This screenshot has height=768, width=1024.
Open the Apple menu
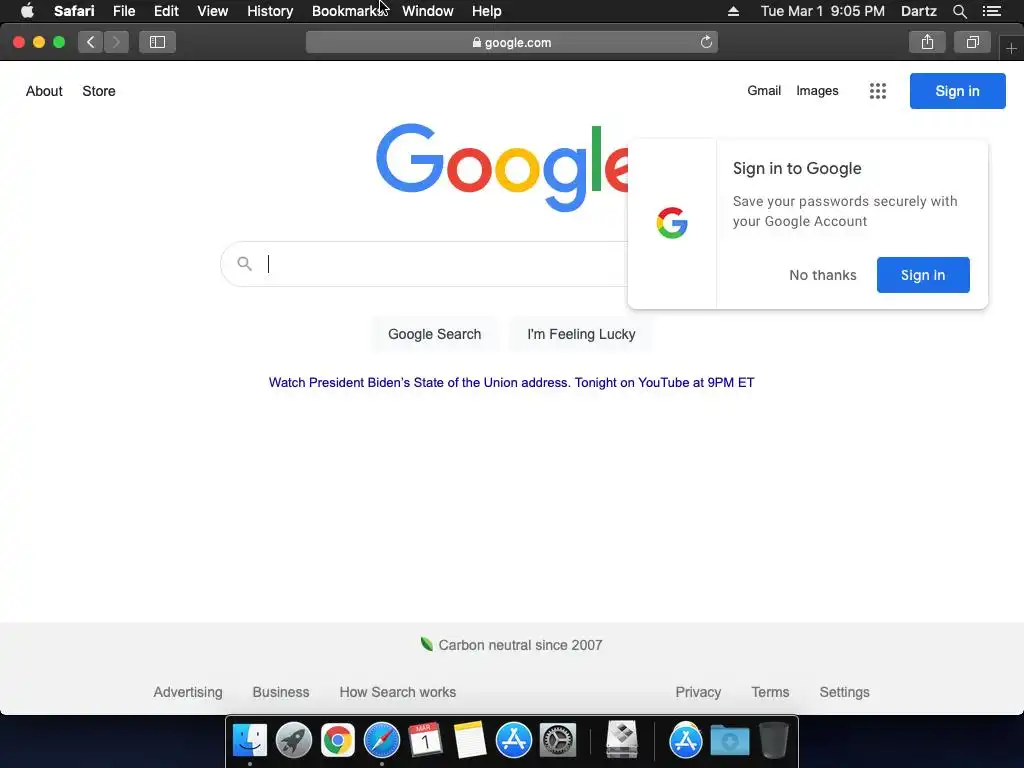coord(27,11)
